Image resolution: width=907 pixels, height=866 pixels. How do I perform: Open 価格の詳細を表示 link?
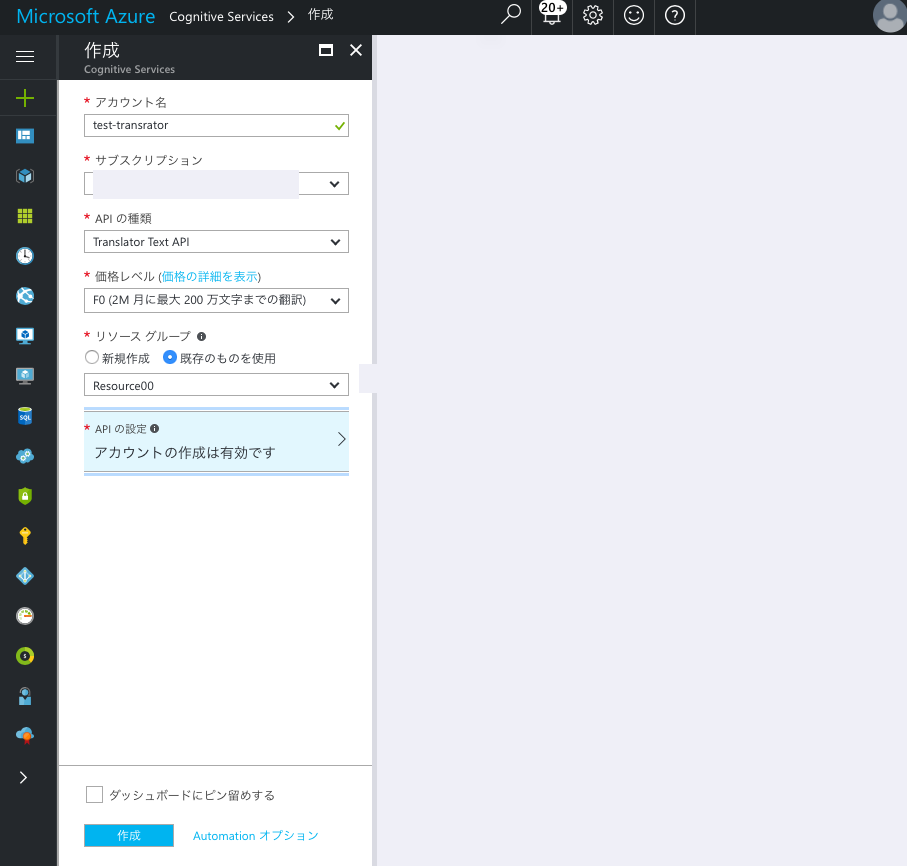pyautogui.click(x=209, y=277)
